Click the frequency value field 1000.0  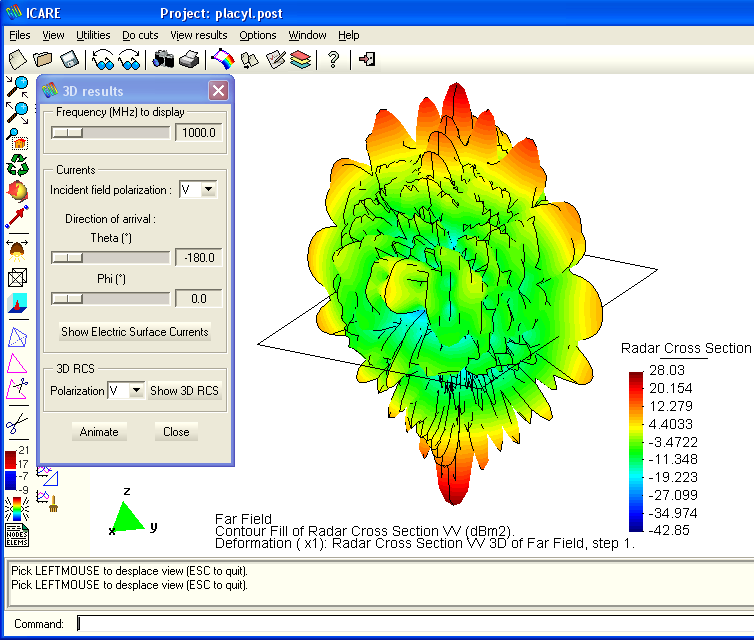pyautogui.click(x=199, y=132)
